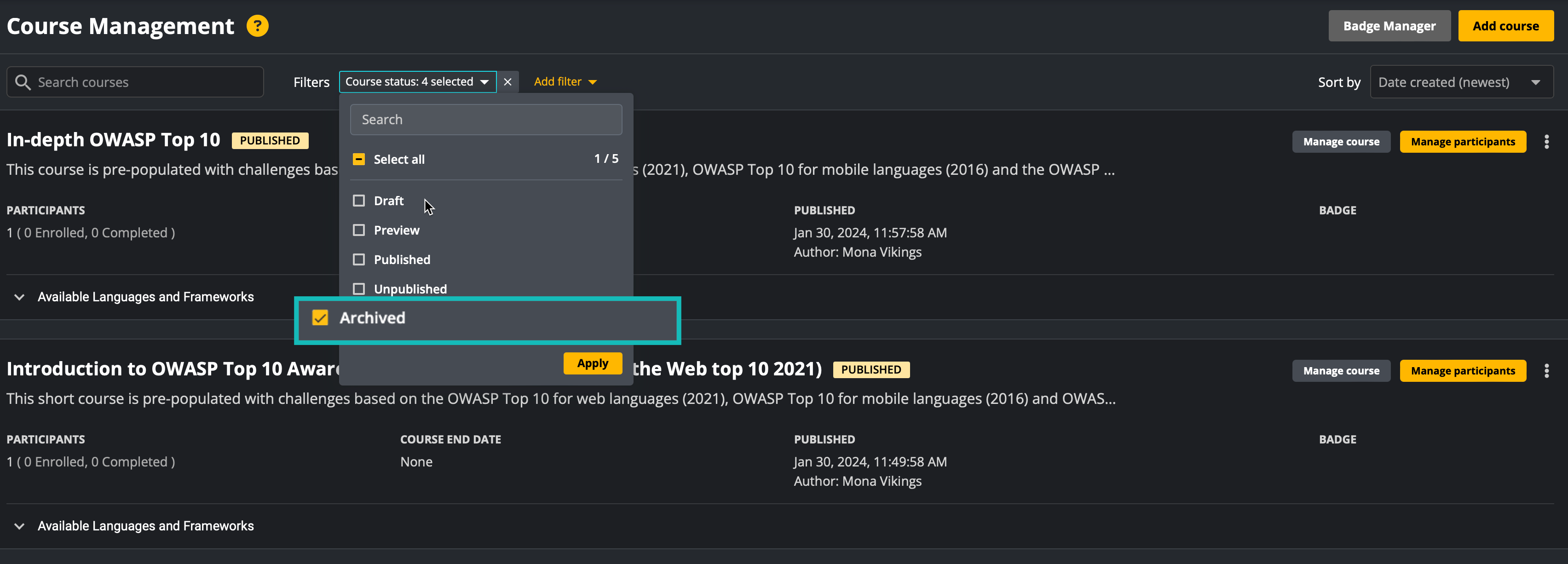Click the In-depth OWASP Top 10 title
This screenshot has height=564, width=1568.
coord(113,140)
